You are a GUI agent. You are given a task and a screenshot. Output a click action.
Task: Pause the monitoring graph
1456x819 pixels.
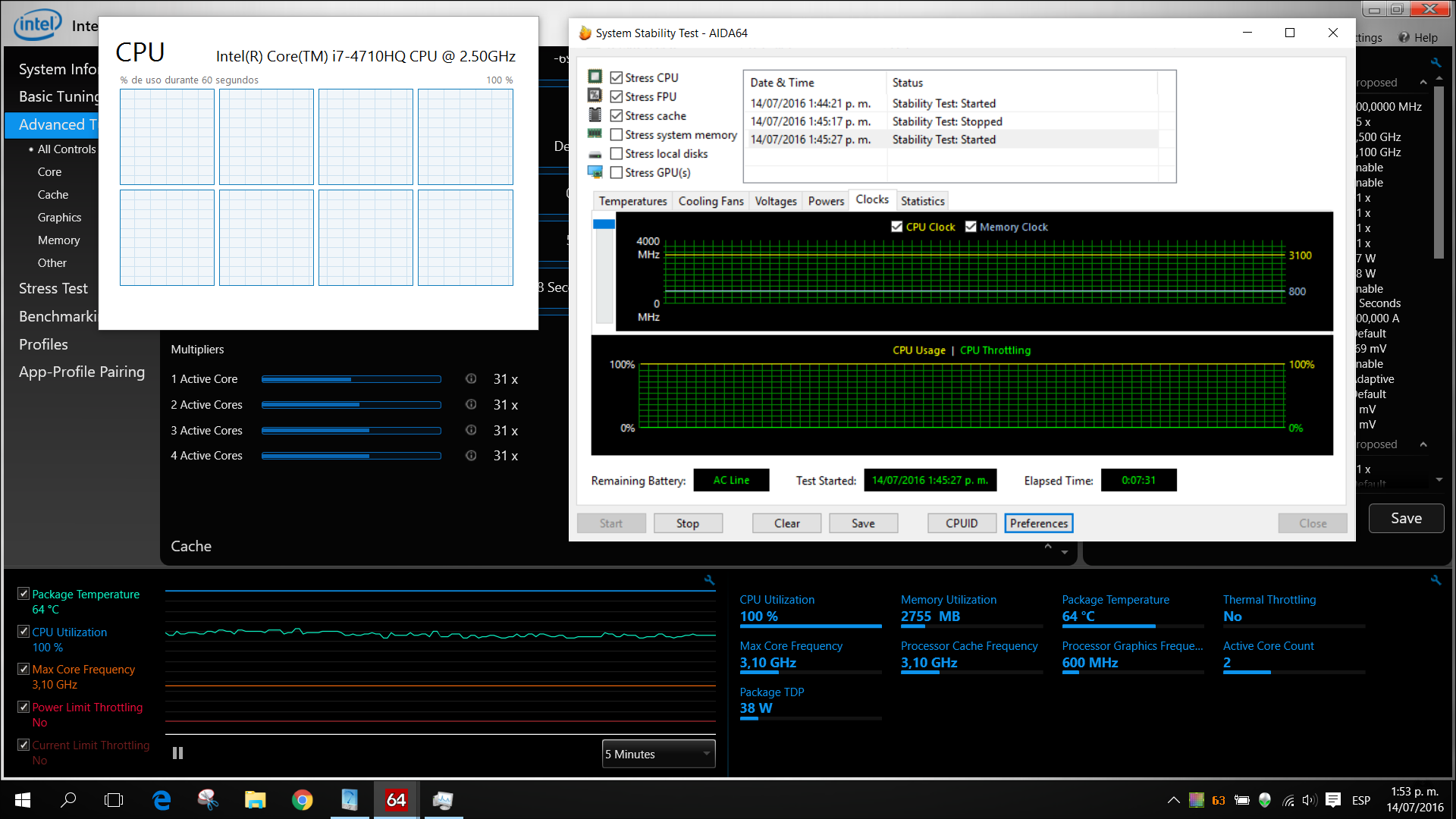coord(177,753)
